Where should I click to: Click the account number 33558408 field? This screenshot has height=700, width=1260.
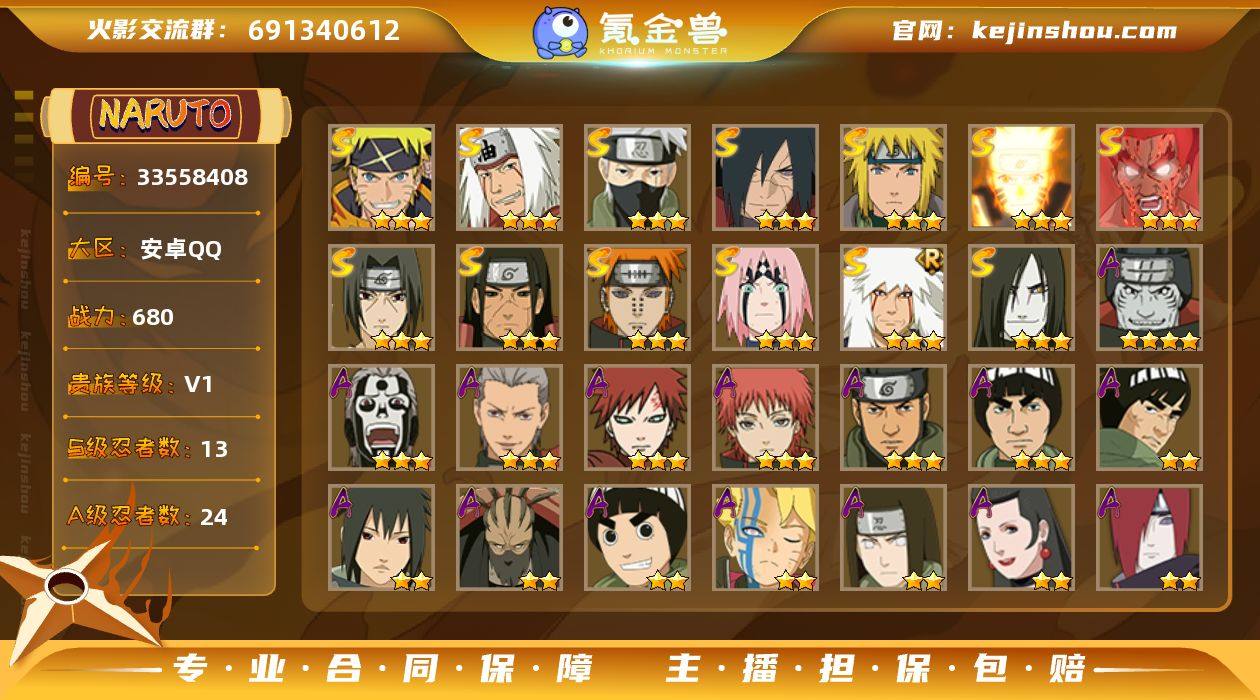coord(158,178)
